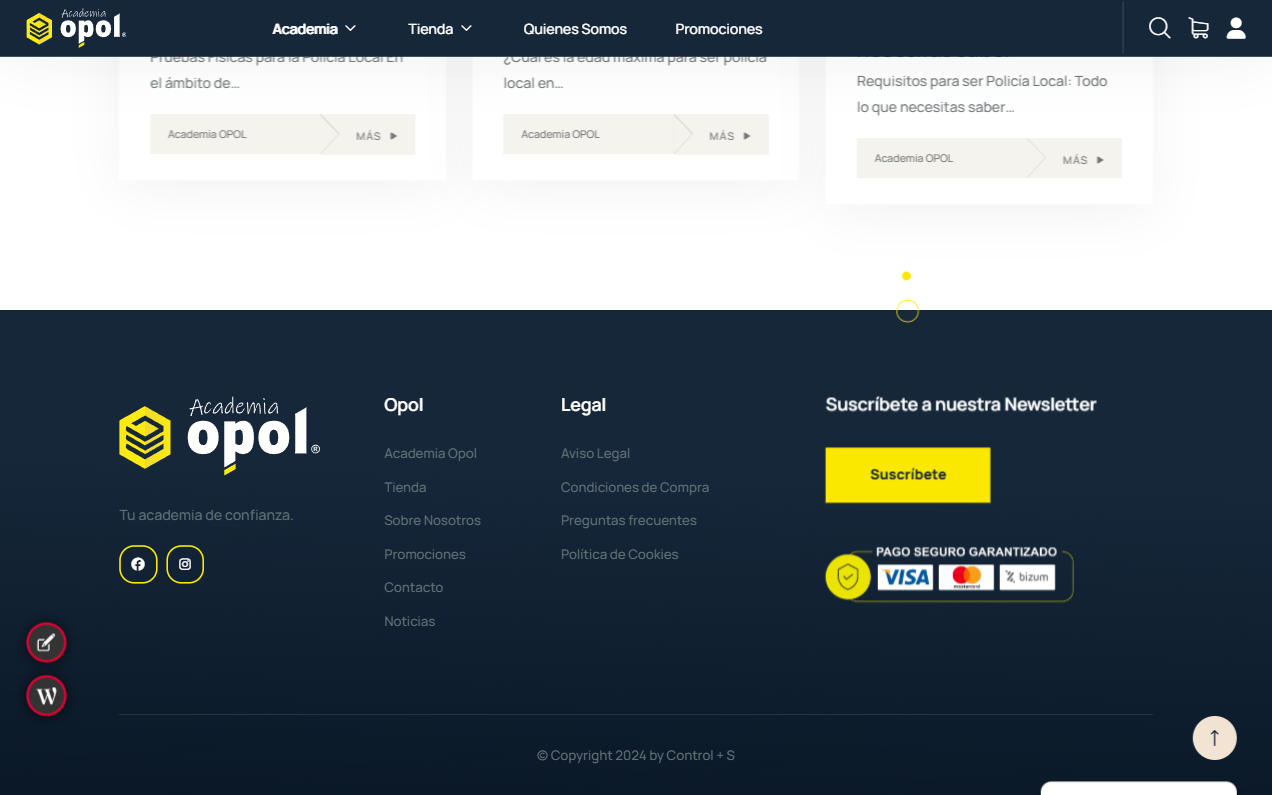1272x795 pixels.
Task: Open the user account icon
Action: [1236, 28]
